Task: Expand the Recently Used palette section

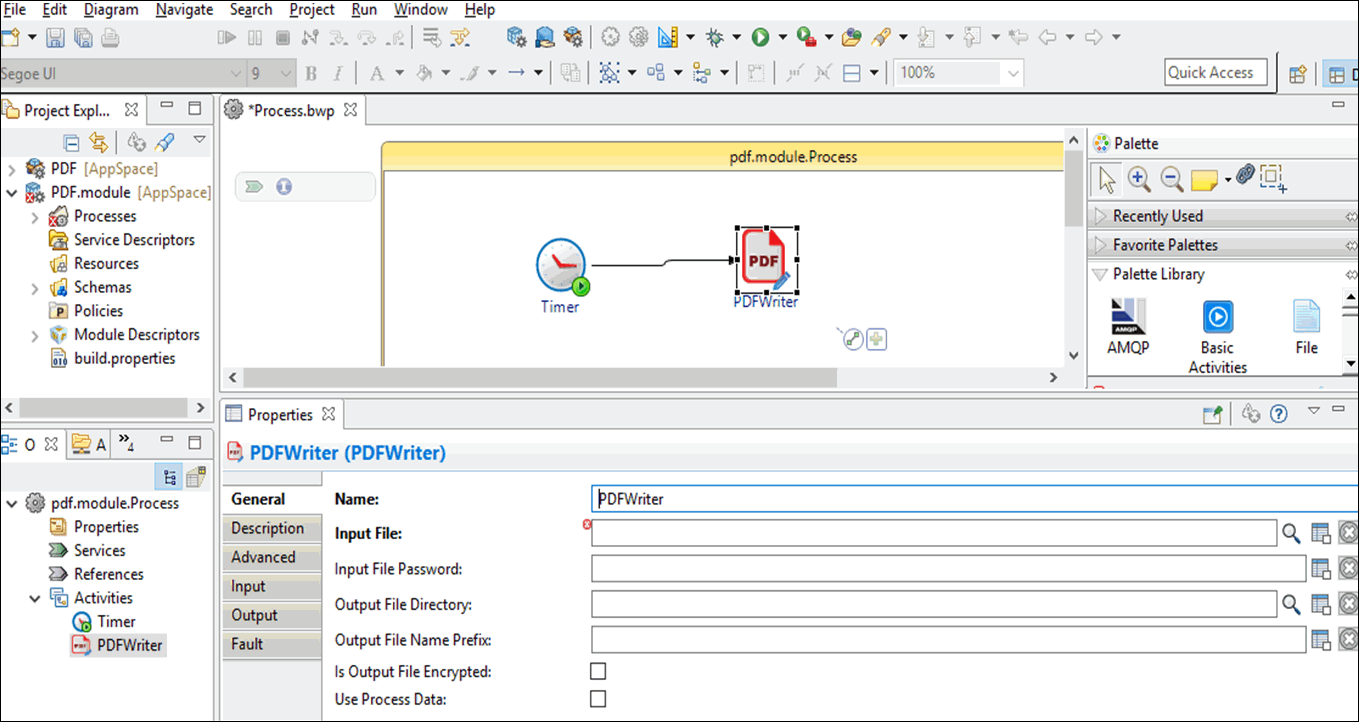Action: coord(1100,216)
